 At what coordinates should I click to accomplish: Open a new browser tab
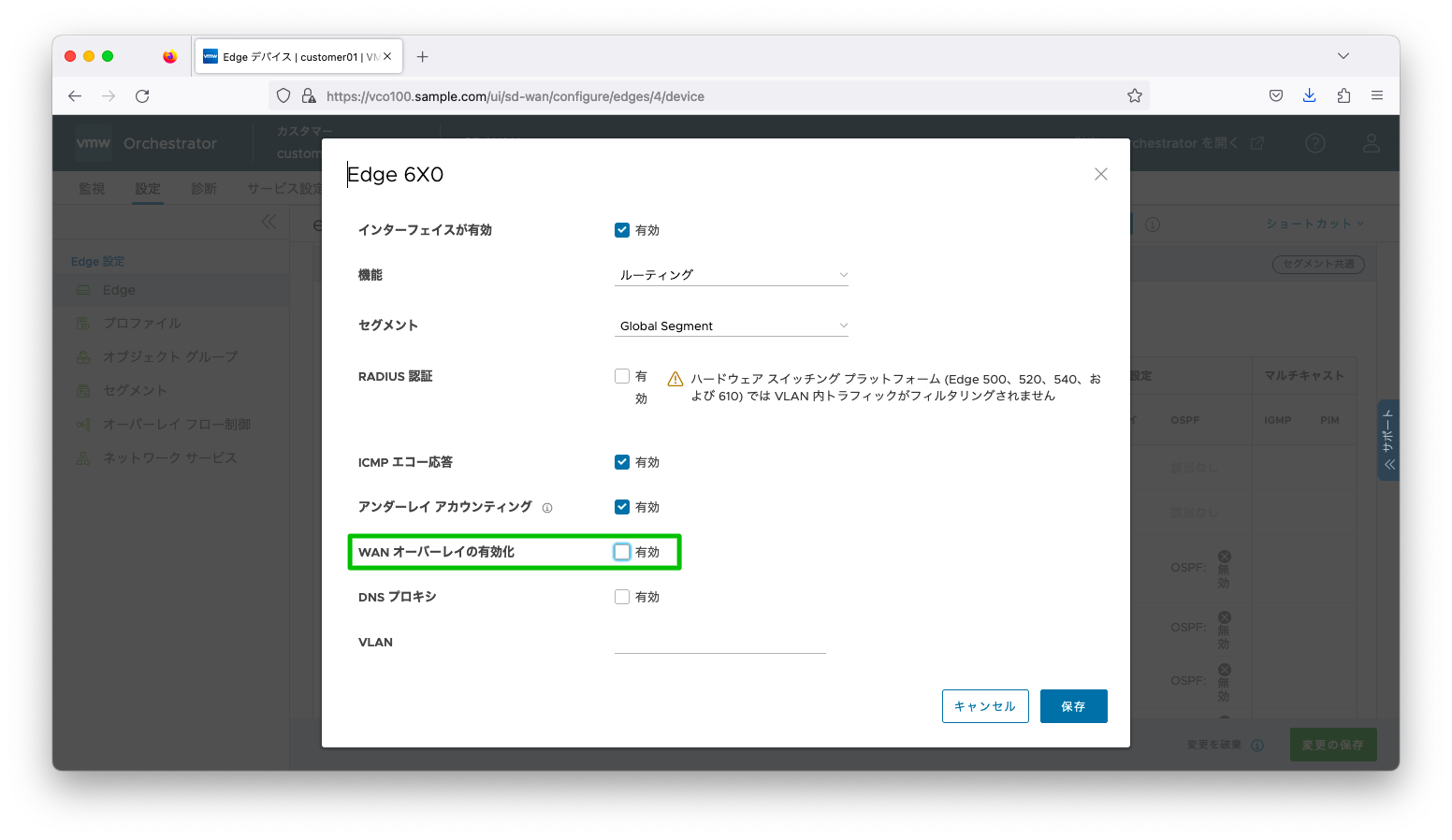(x=422, y=56)
